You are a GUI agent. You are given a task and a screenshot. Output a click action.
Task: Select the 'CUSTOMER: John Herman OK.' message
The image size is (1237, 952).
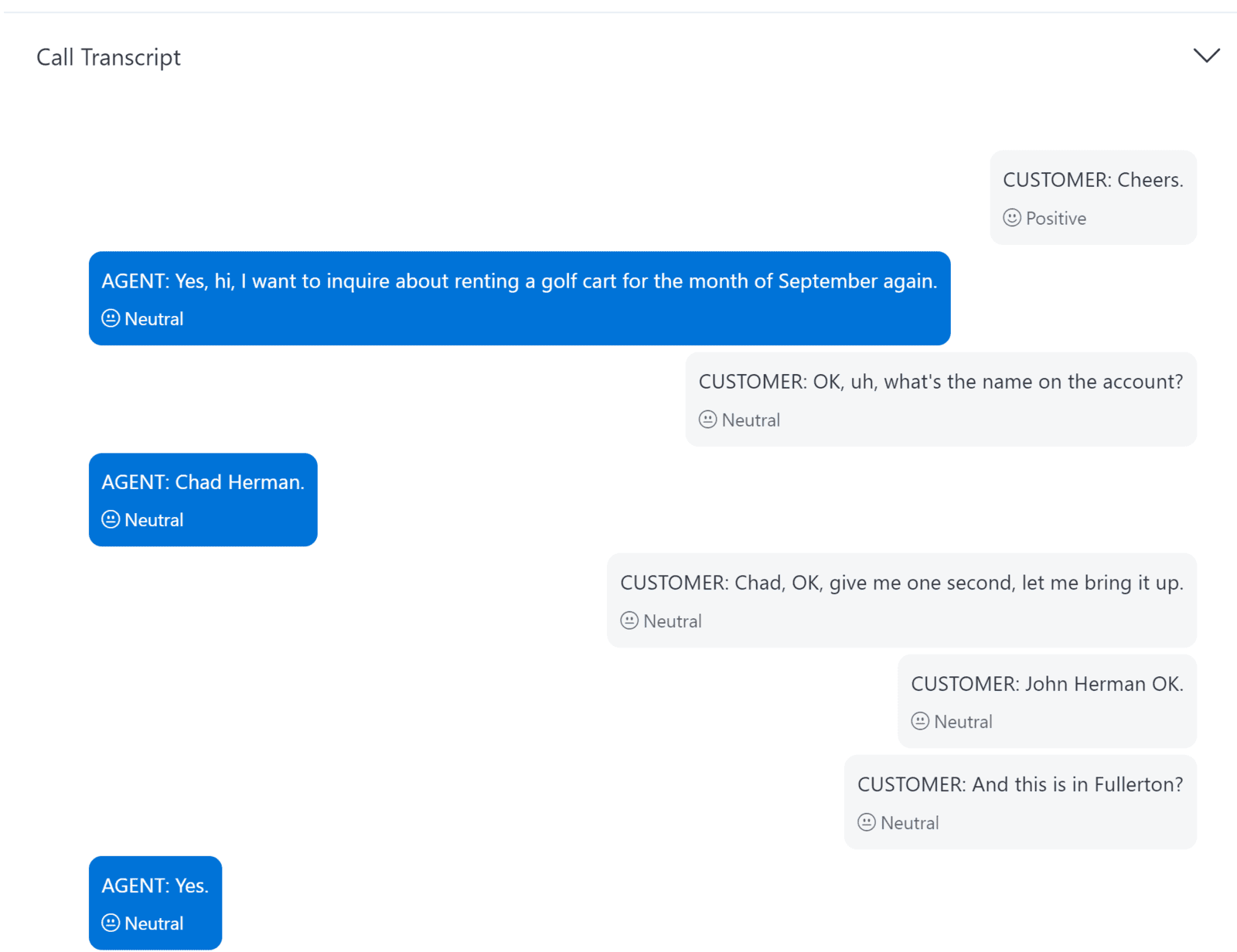coord(1047,684)
